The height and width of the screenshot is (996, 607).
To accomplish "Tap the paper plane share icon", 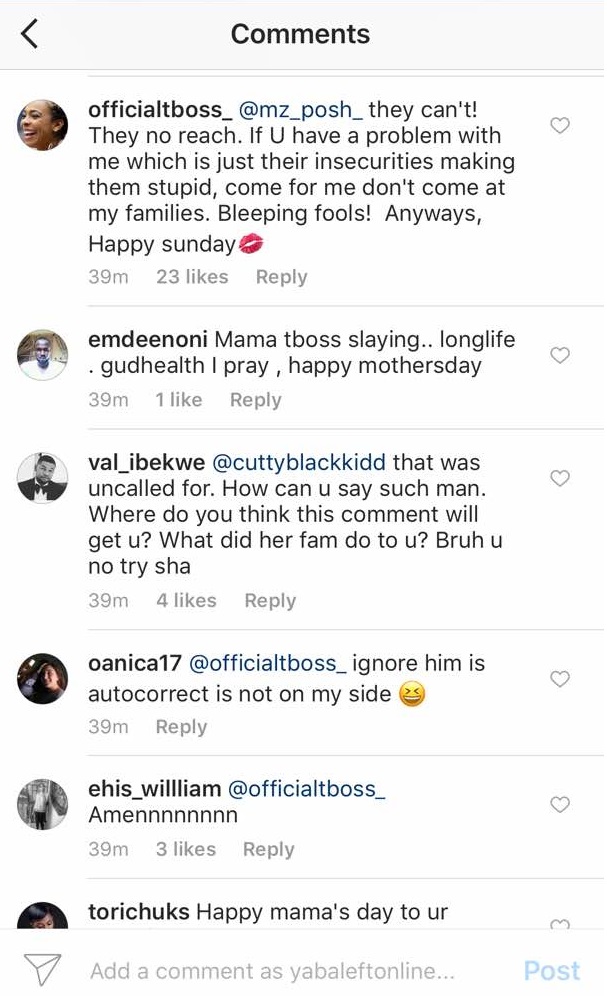I will (x=43, y=969).
